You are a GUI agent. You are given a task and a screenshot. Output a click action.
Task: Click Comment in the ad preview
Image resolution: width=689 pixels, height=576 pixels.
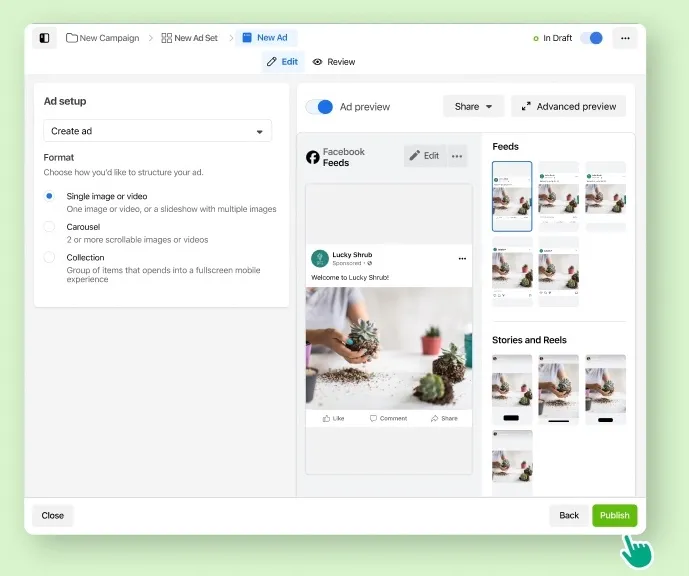[388, 418]
